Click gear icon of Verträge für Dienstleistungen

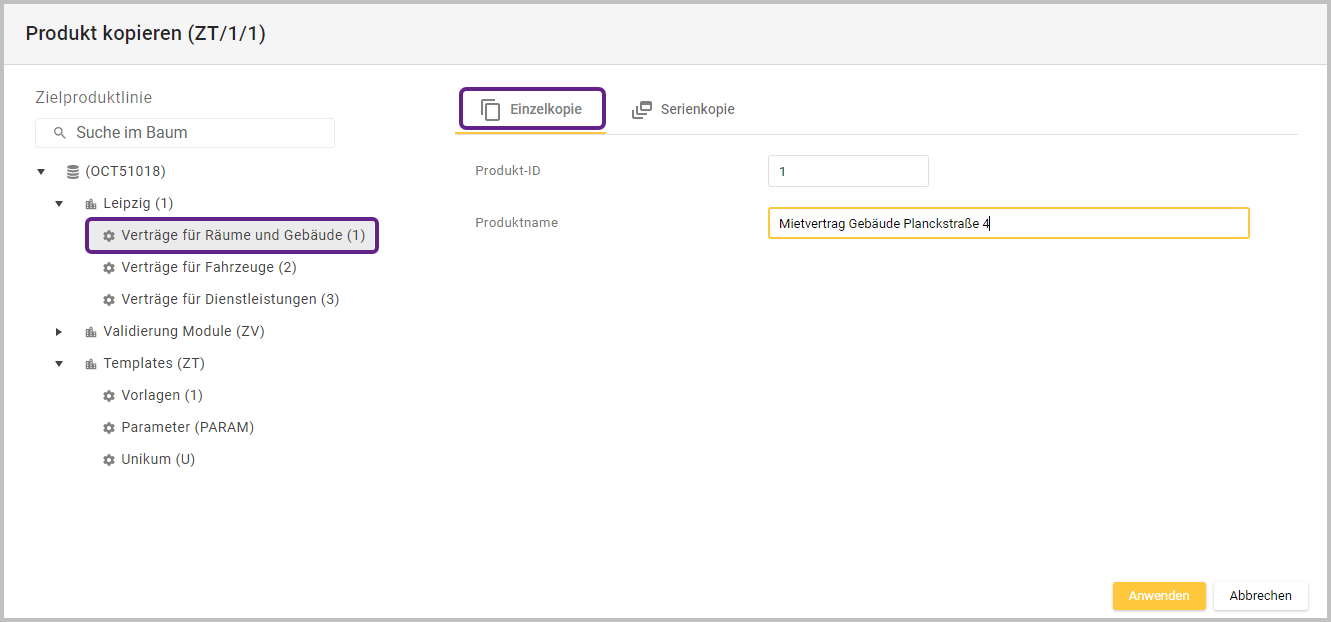(109, 300)
